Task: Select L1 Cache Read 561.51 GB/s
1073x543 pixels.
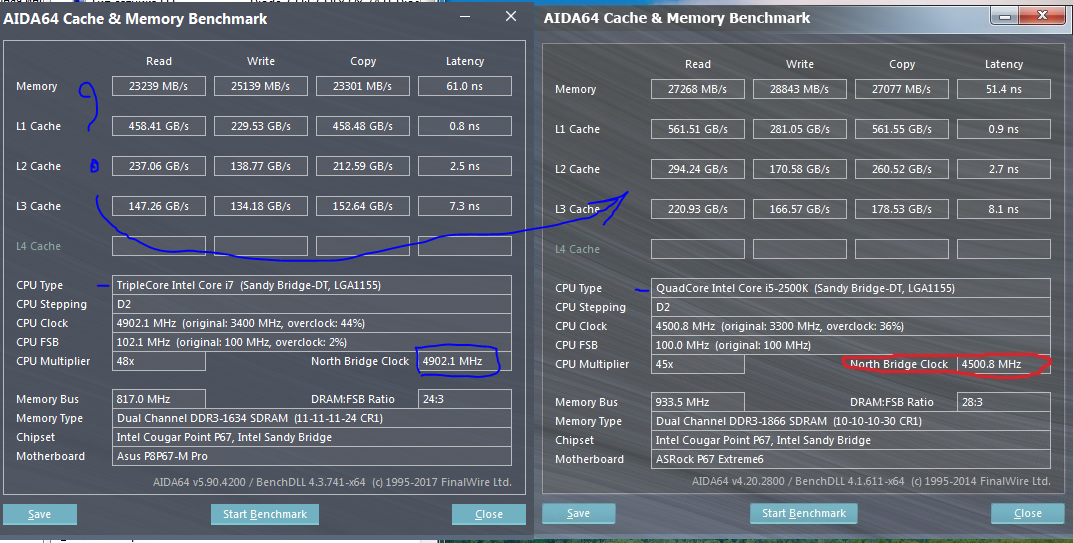Action: click(x=697, y=129)
